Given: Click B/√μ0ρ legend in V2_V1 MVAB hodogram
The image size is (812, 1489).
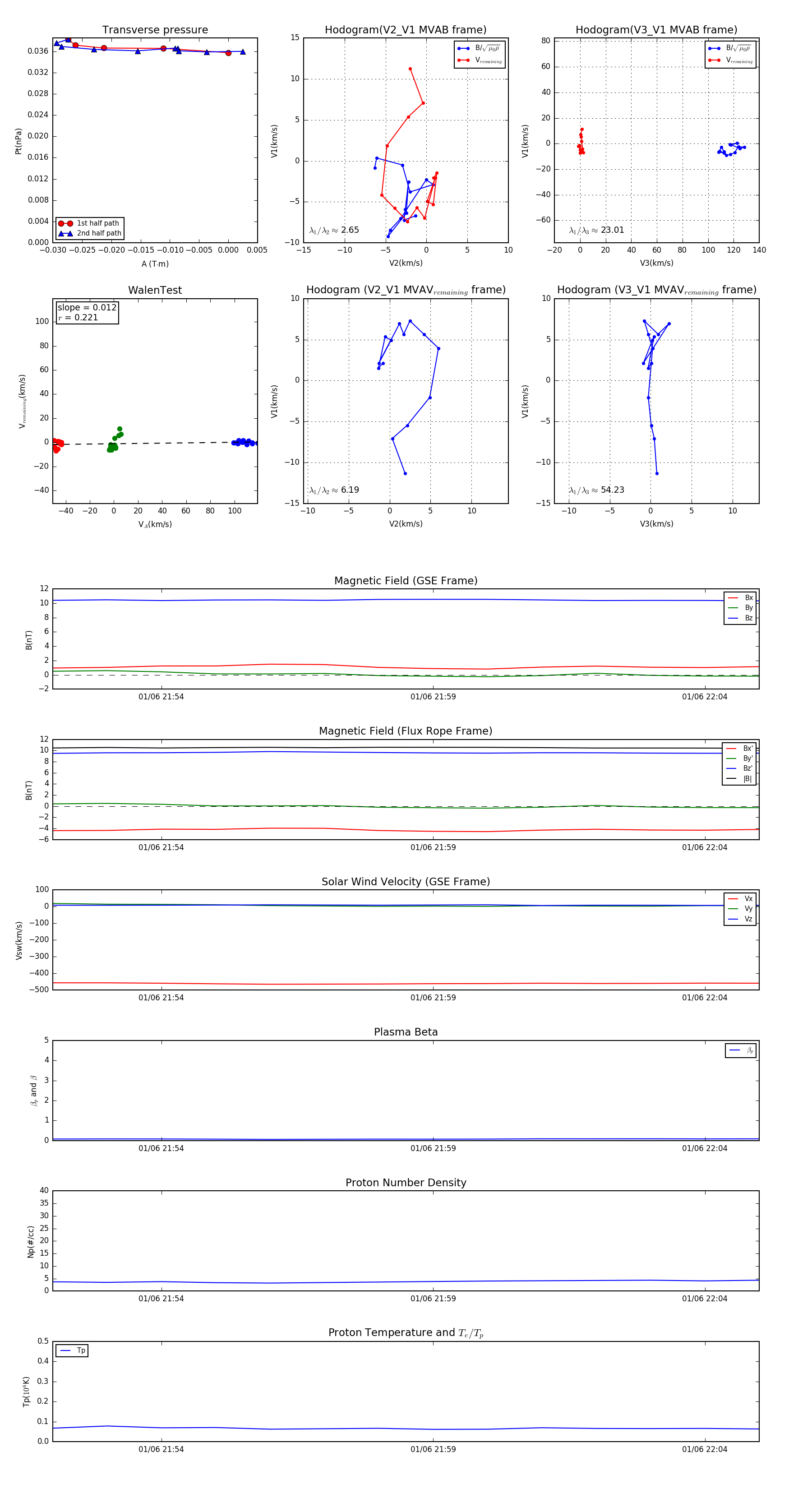Looking at the screenshot, I should [x=479, y=49].
